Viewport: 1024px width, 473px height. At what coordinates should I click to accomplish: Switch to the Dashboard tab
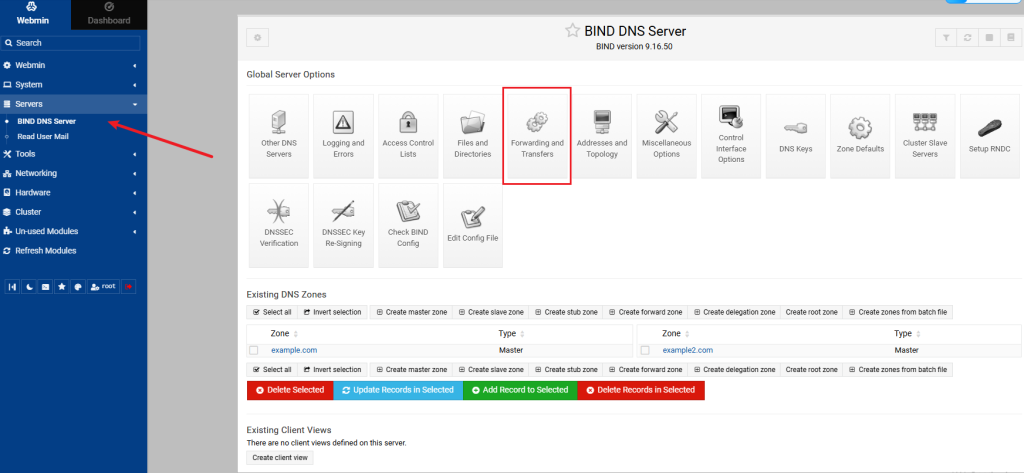pyautogui.click(x=109, y=14)
